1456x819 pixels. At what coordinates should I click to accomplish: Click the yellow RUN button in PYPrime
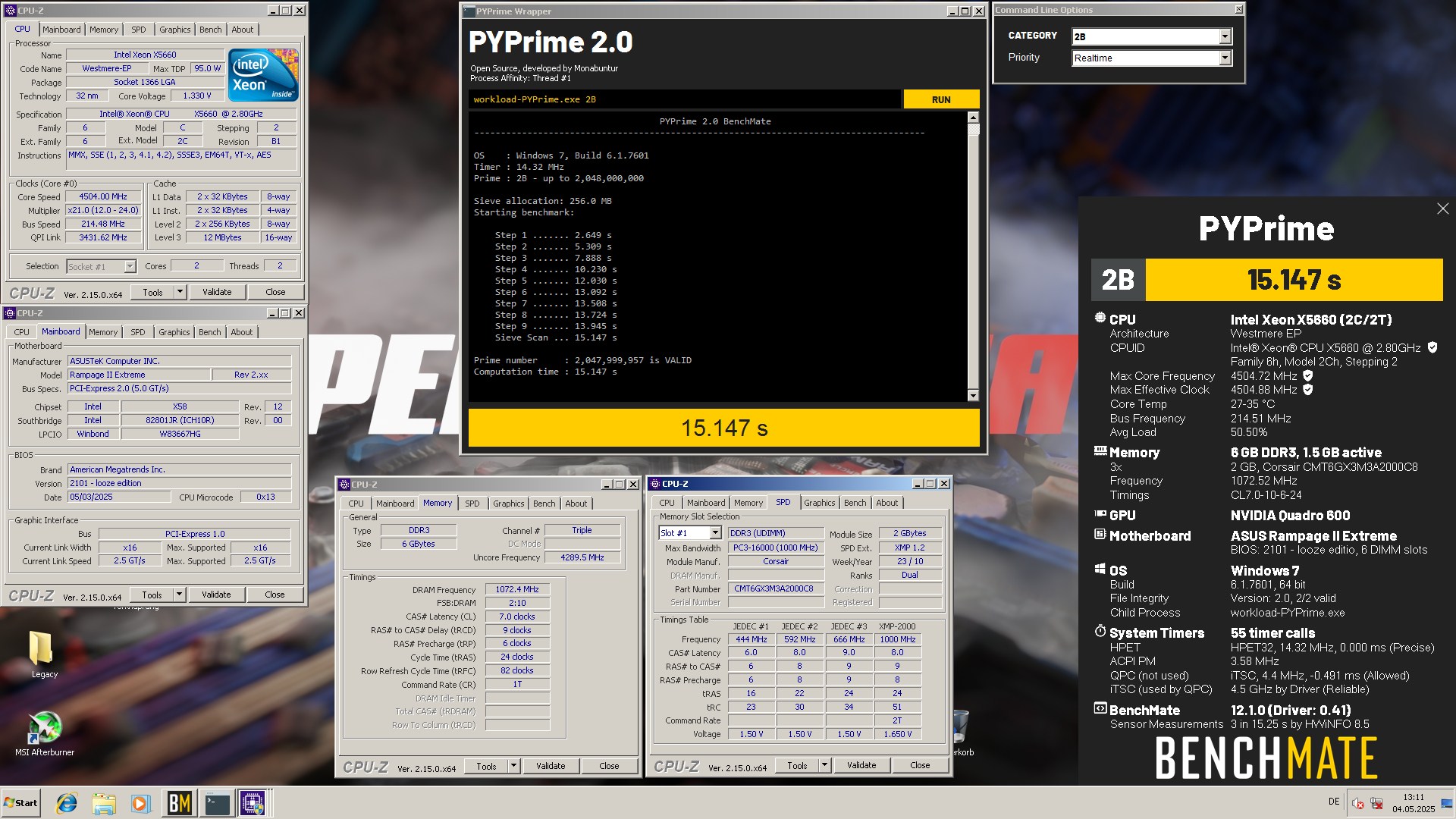click(941, 99)
